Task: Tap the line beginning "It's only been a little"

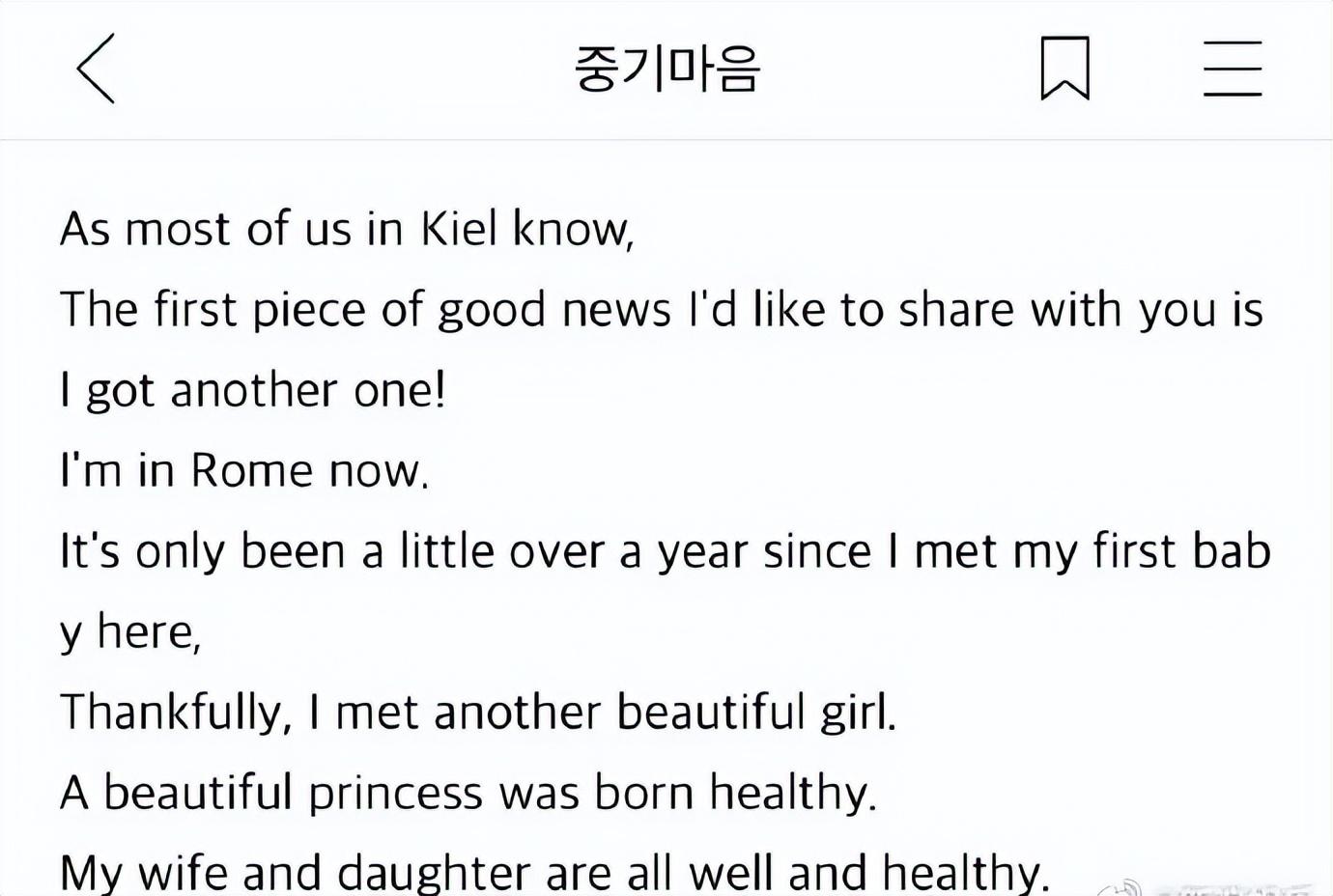Action: pos(665,552)
